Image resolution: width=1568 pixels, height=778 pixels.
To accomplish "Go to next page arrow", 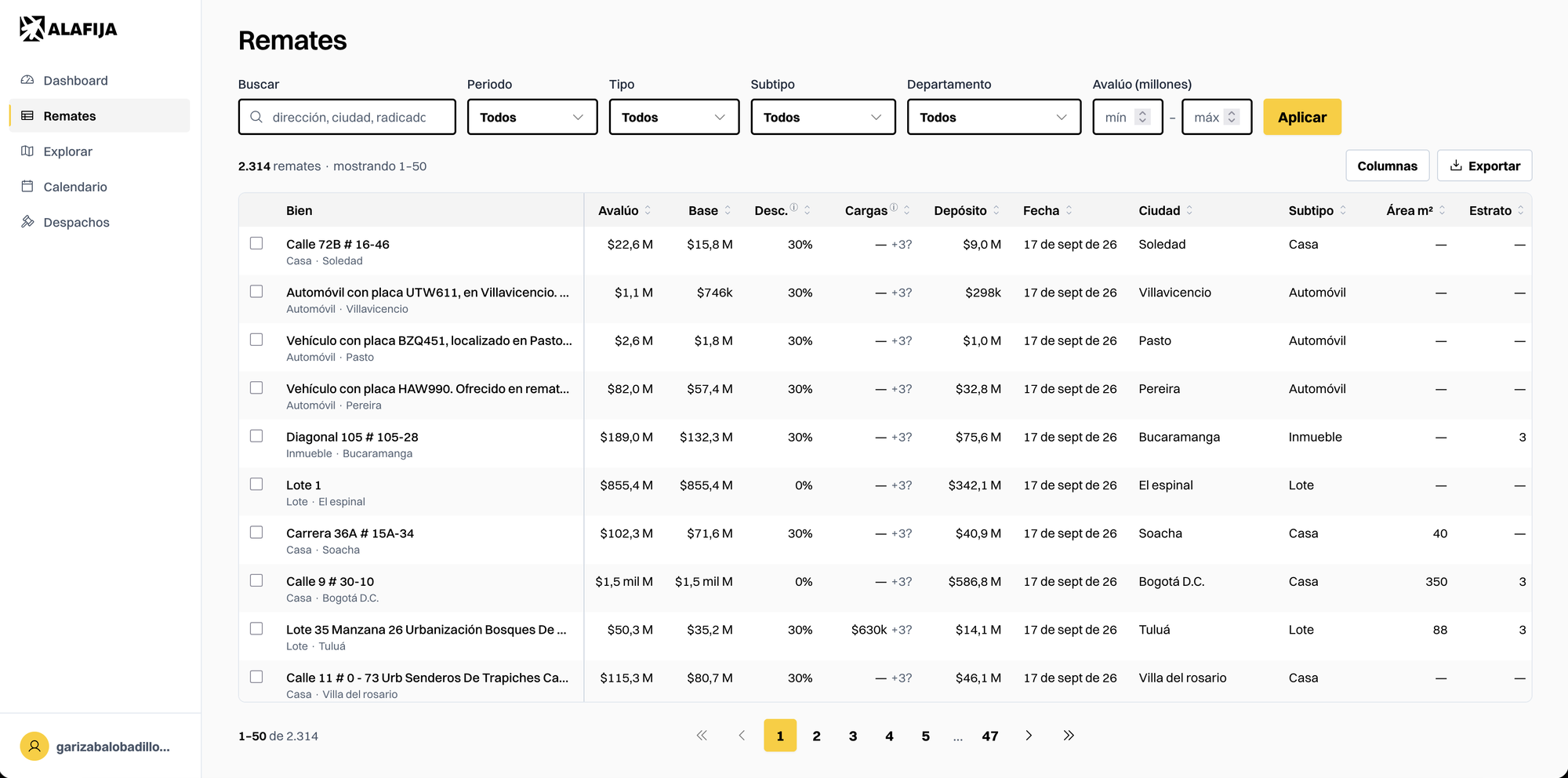I will click(1029, 736).
